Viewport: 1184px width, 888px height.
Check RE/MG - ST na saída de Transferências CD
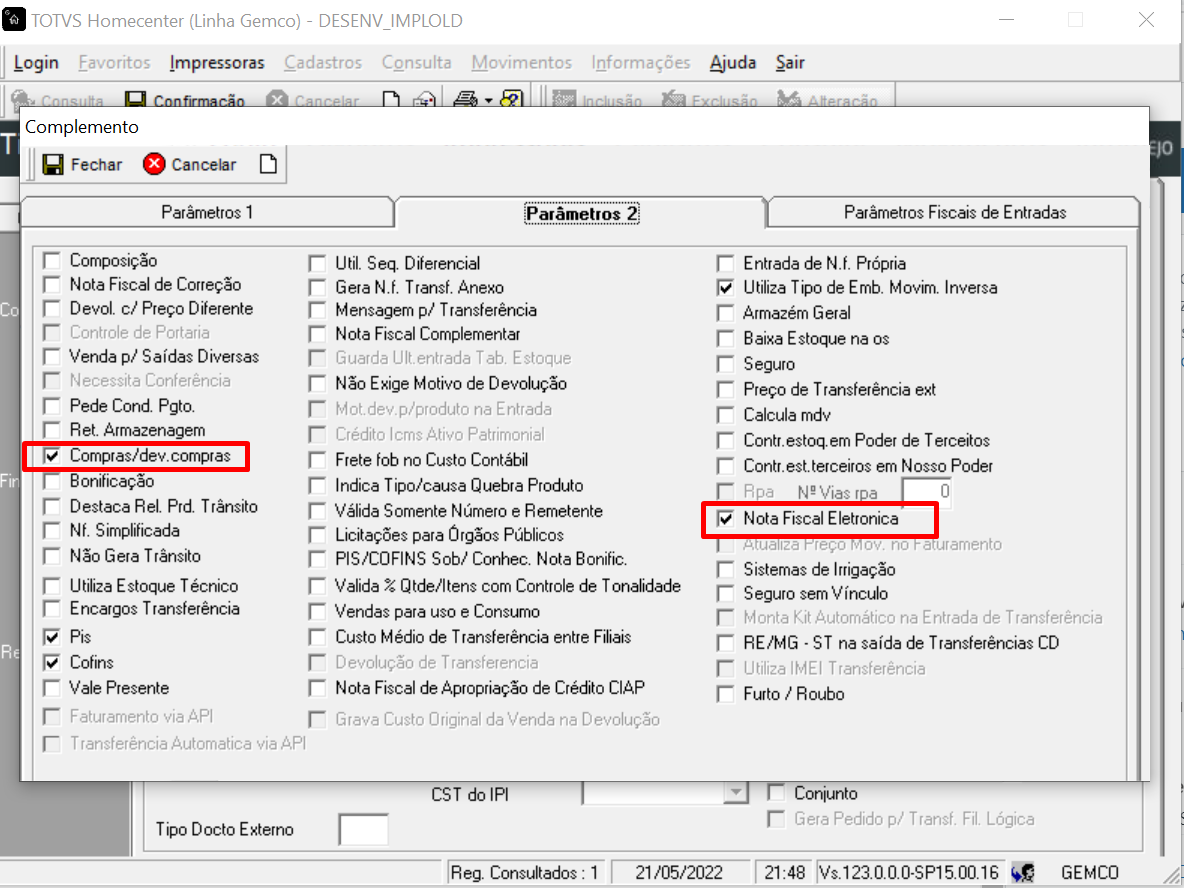click(725, 644)
